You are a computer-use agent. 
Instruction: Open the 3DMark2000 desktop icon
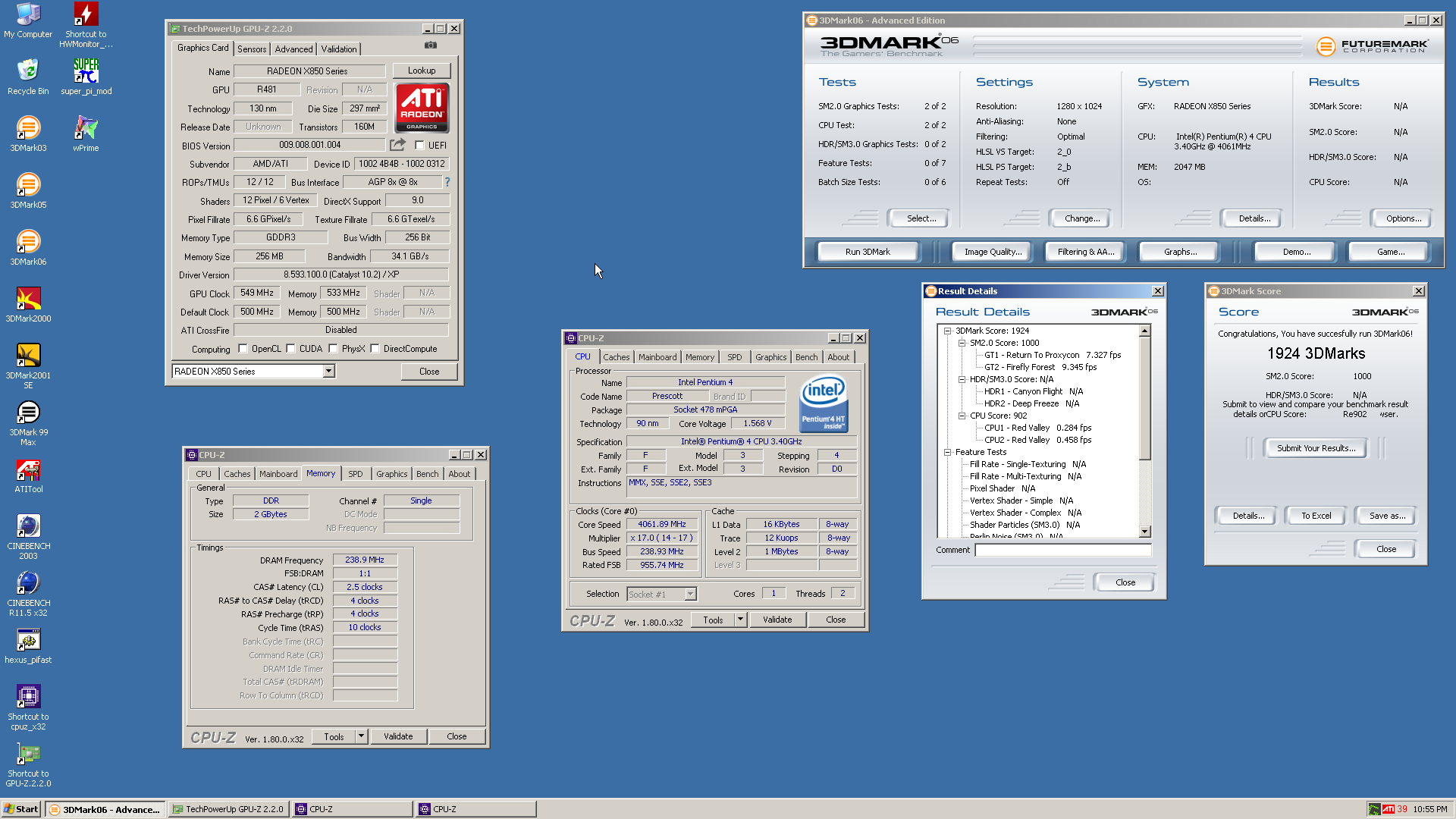click(28, 304)
